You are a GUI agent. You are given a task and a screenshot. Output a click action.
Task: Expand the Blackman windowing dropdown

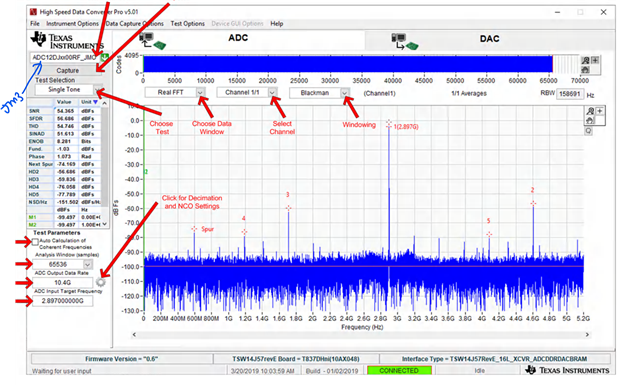[x=345, y=93]
